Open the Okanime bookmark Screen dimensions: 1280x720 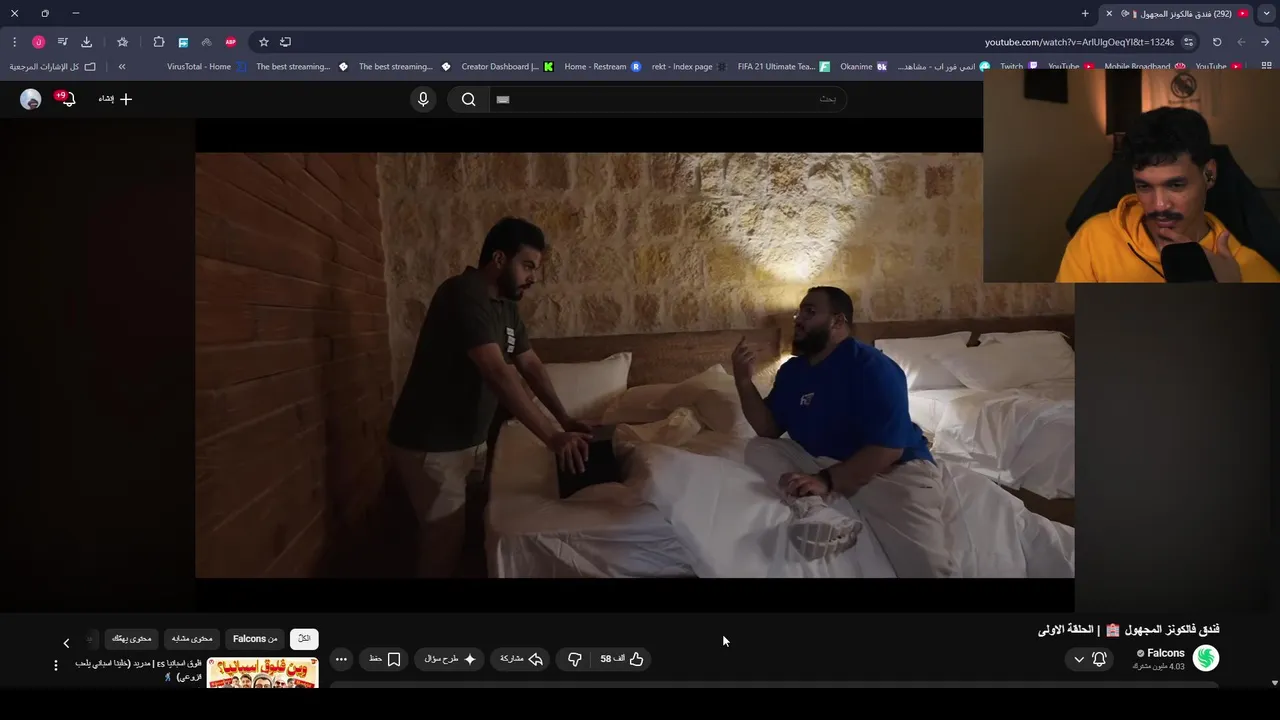[x=863, y=67]
